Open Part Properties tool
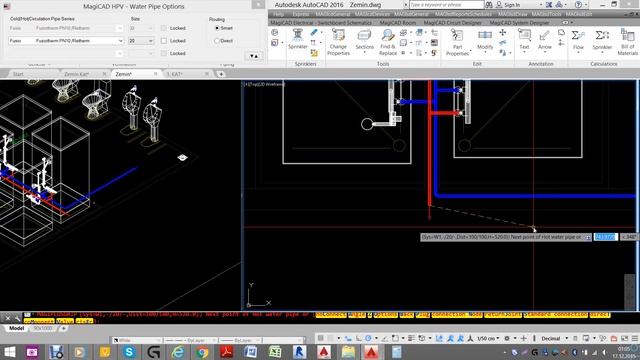The width and height of the screenshot is (640, 360). click(x=457, y=42)
